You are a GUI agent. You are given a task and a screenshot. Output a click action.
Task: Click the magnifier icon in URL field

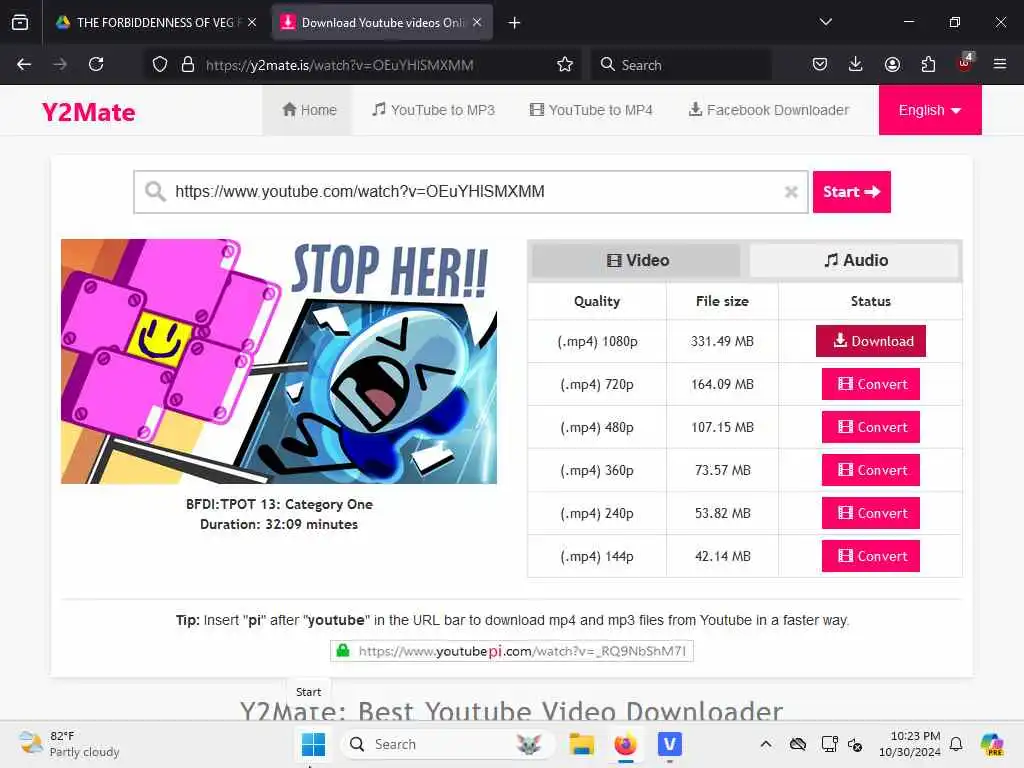coord(155,192)
